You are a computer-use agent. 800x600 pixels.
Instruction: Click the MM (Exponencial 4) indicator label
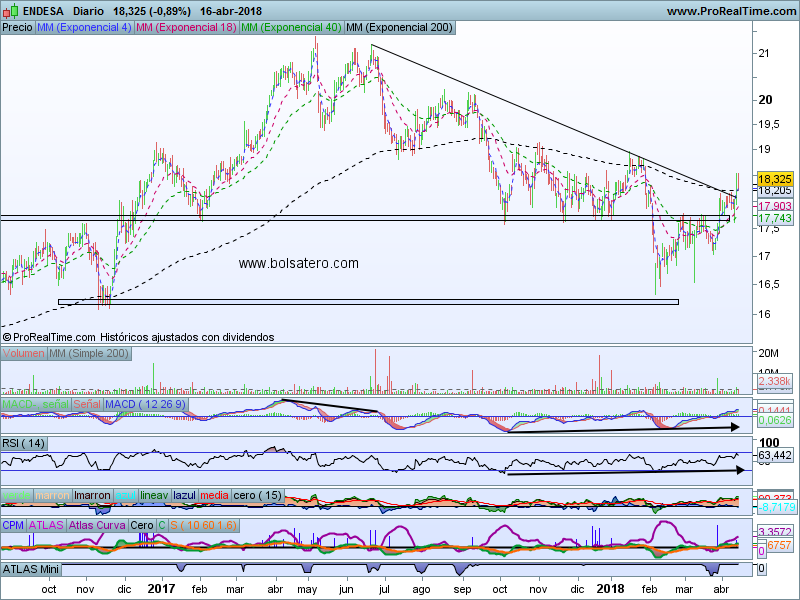pyautogui.click(x=83, y=28)
